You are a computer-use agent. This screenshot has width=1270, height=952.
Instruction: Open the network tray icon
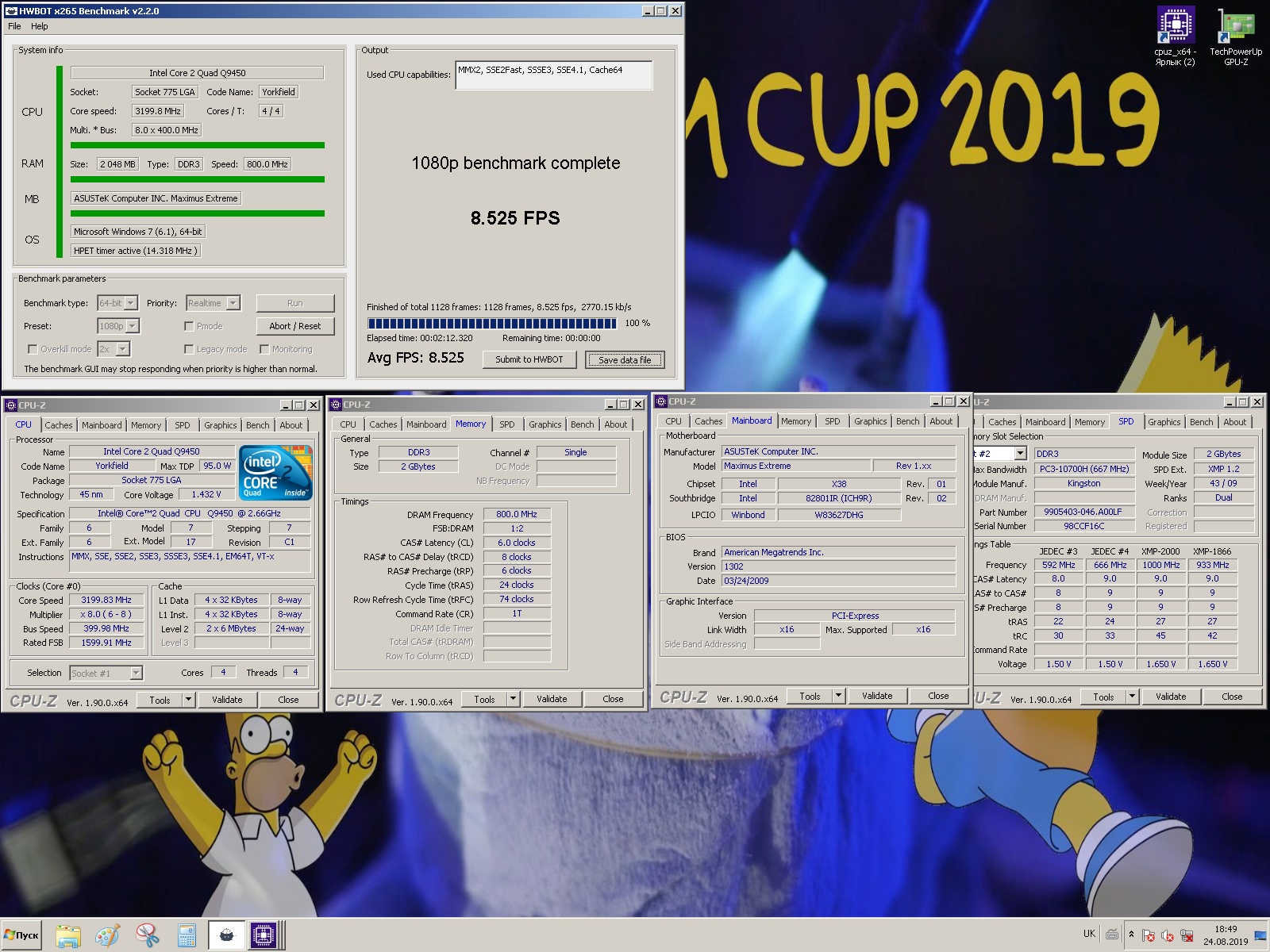[x=1187, y=935]
